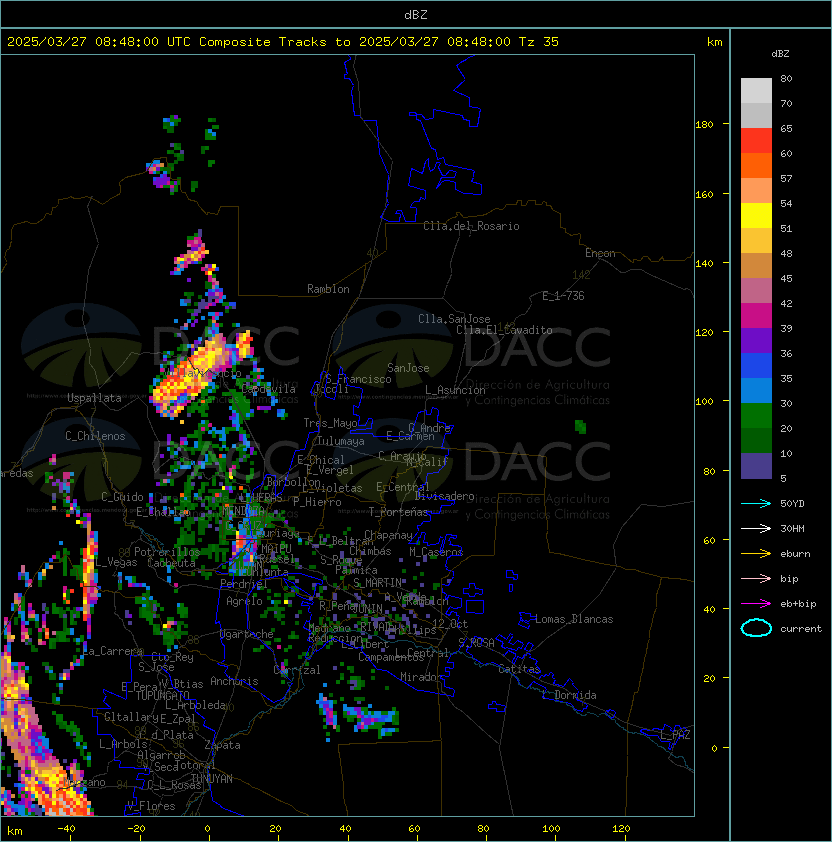Click the 'Uspallata' place label
832x842 pixels.
(94, 398)
